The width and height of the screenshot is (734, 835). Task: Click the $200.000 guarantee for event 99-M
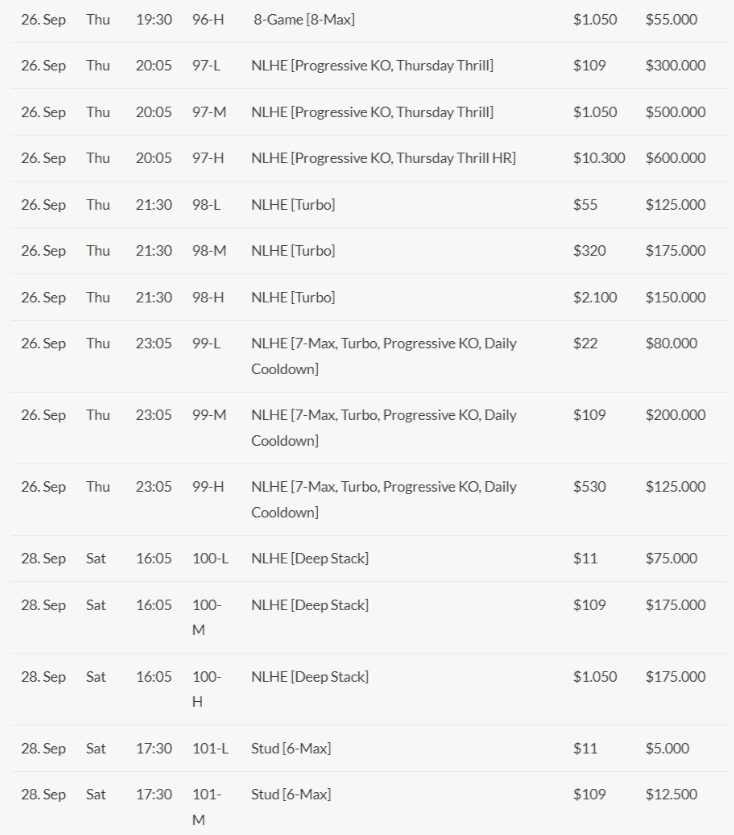(x=675, y=414)
